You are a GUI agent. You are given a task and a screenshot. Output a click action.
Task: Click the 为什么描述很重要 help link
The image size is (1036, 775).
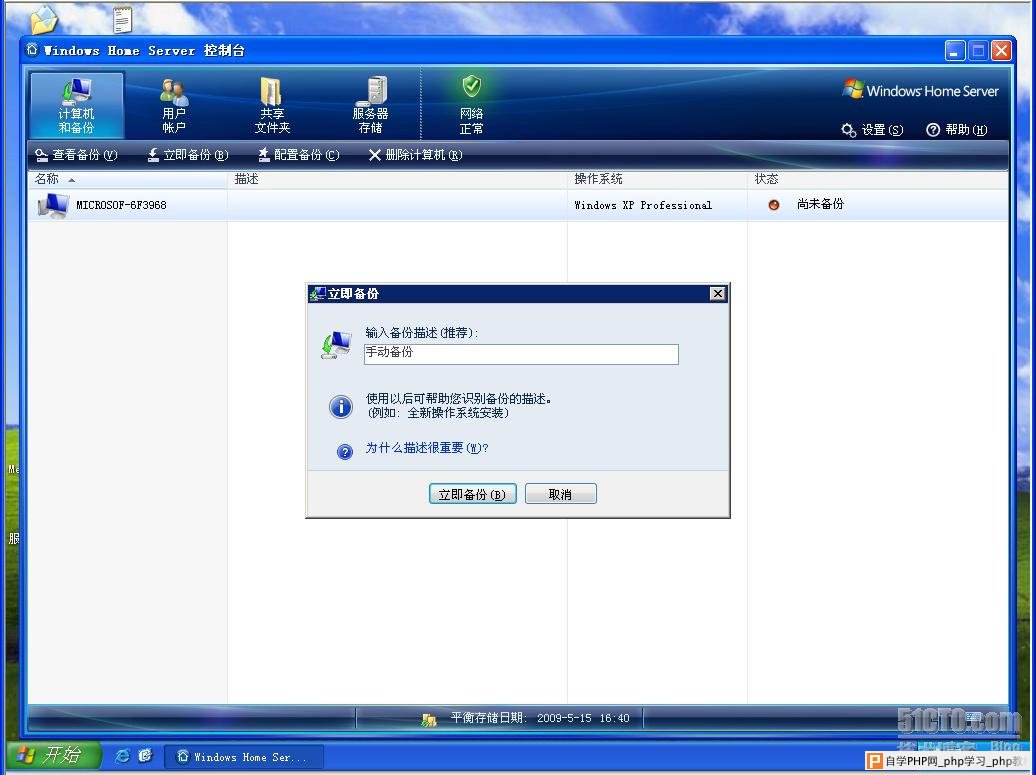click(427, 448)
